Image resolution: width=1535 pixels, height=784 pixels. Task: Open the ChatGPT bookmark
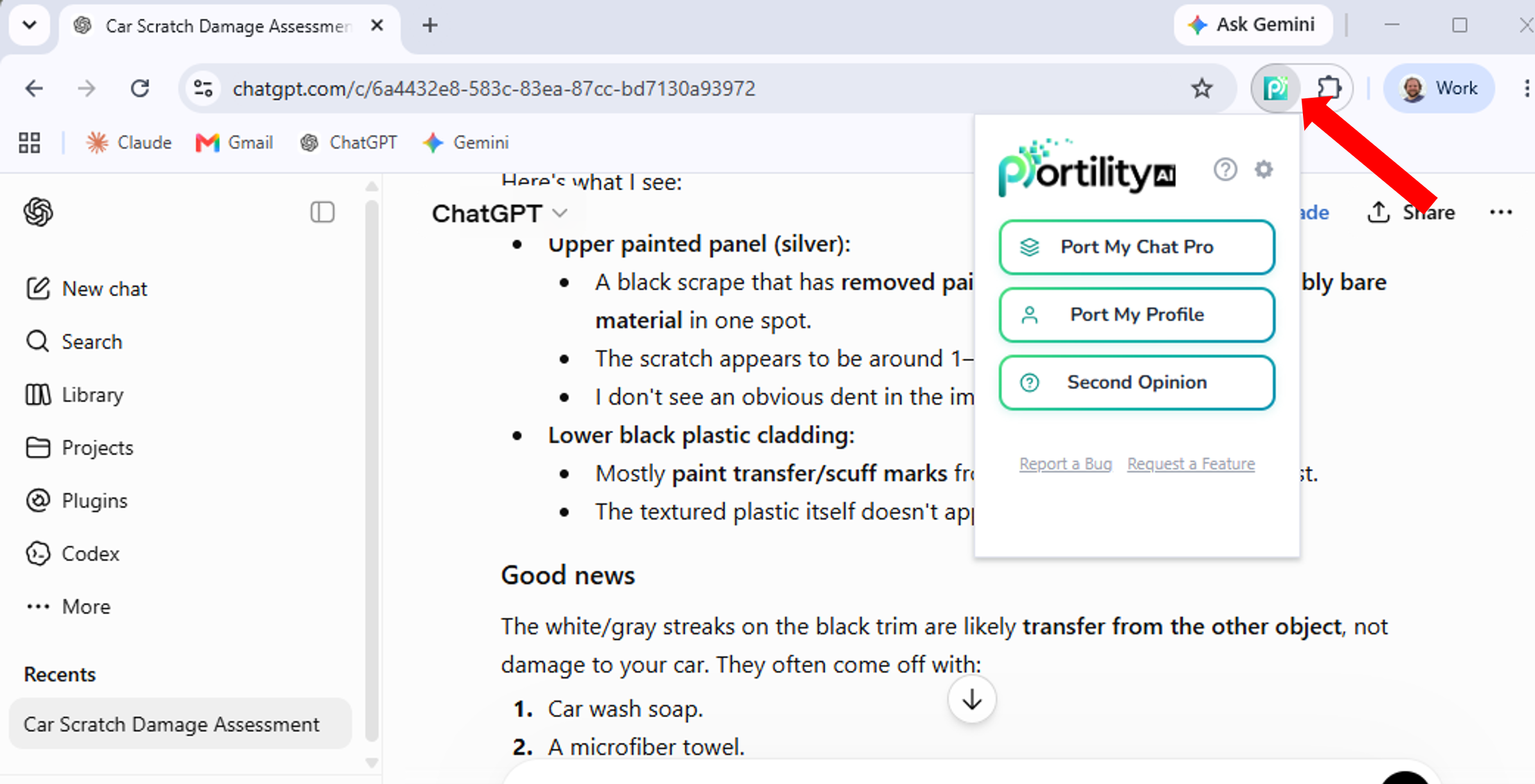348,142
